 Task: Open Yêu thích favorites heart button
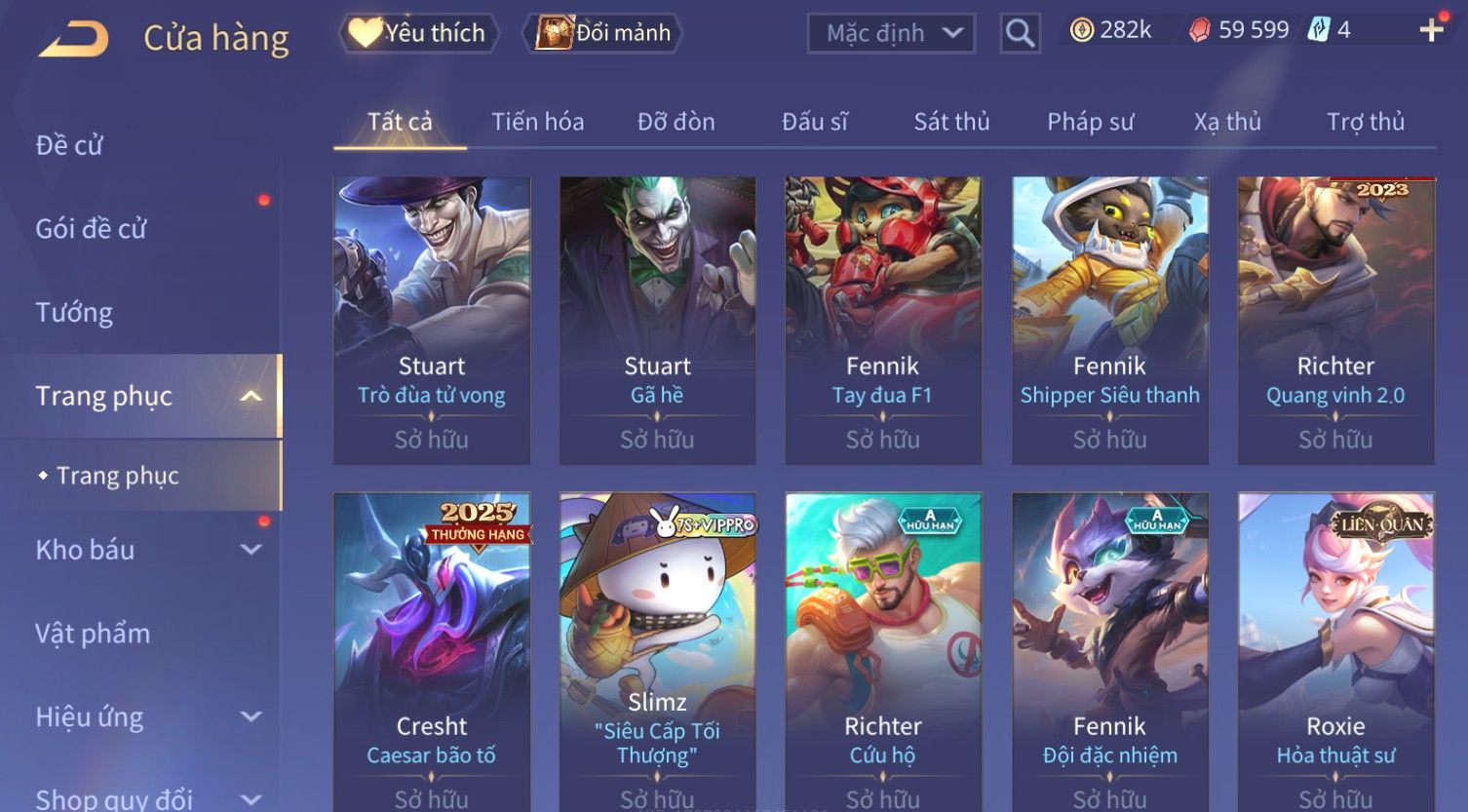click(x=419, y=33)
